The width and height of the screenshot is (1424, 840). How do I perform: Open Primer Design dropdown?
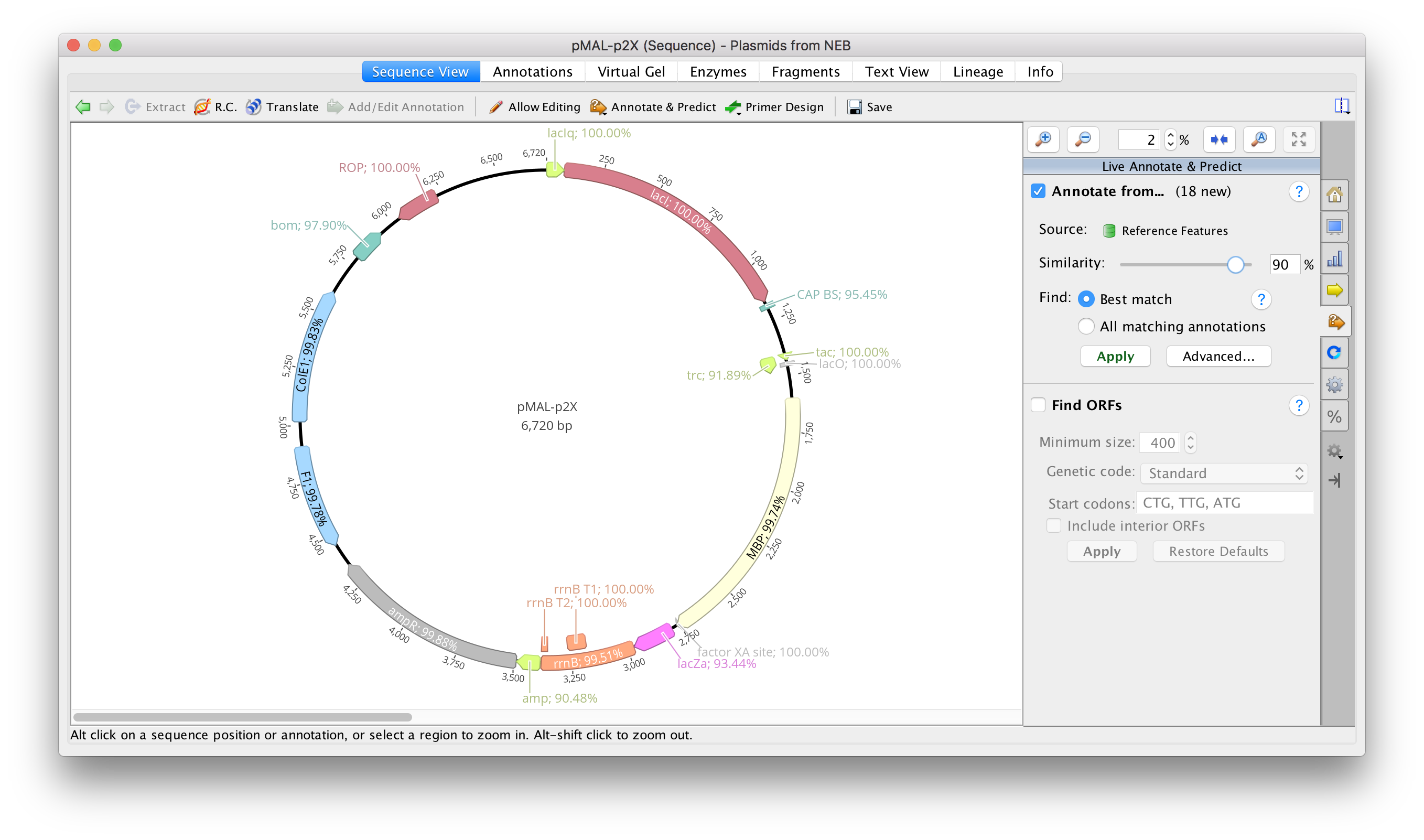coord(774,106)
